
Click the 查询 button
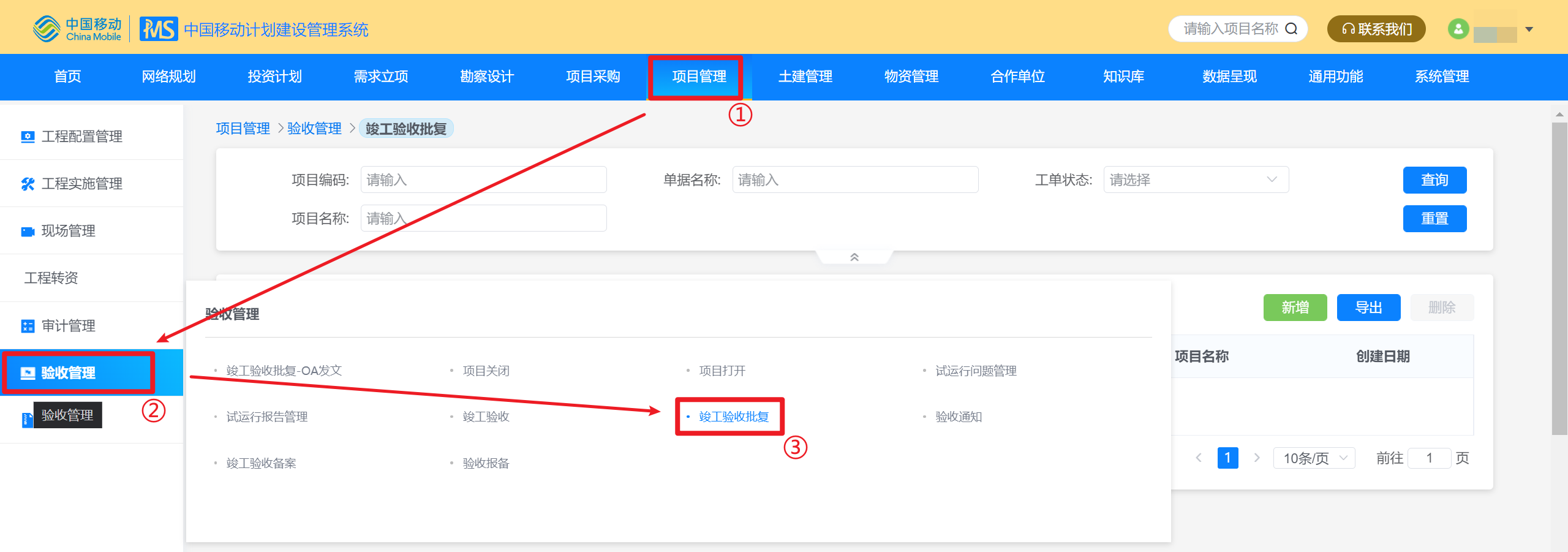coord(1434,180)
